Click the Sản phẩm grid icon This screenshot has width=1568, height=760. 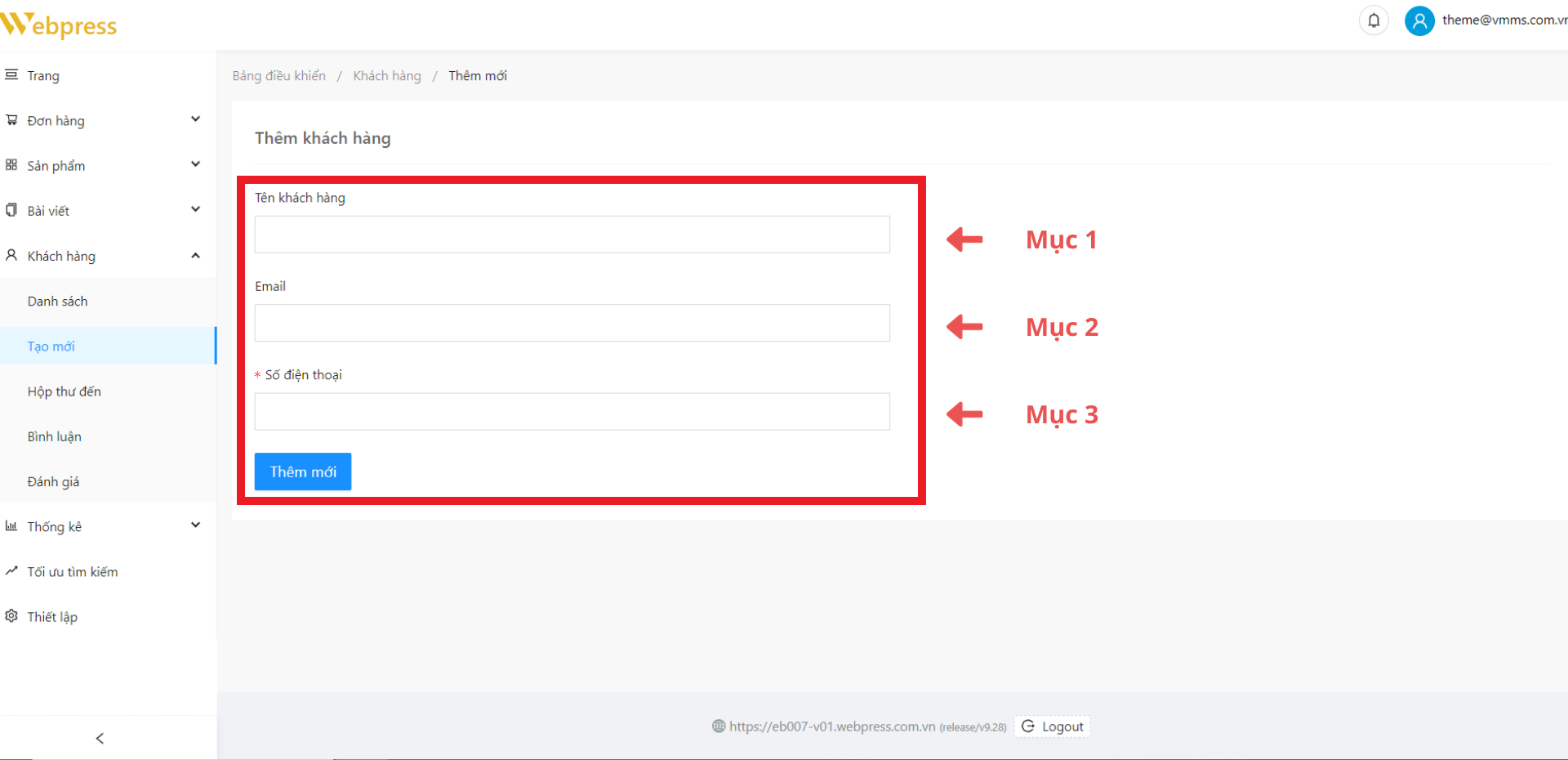point(11,165)
